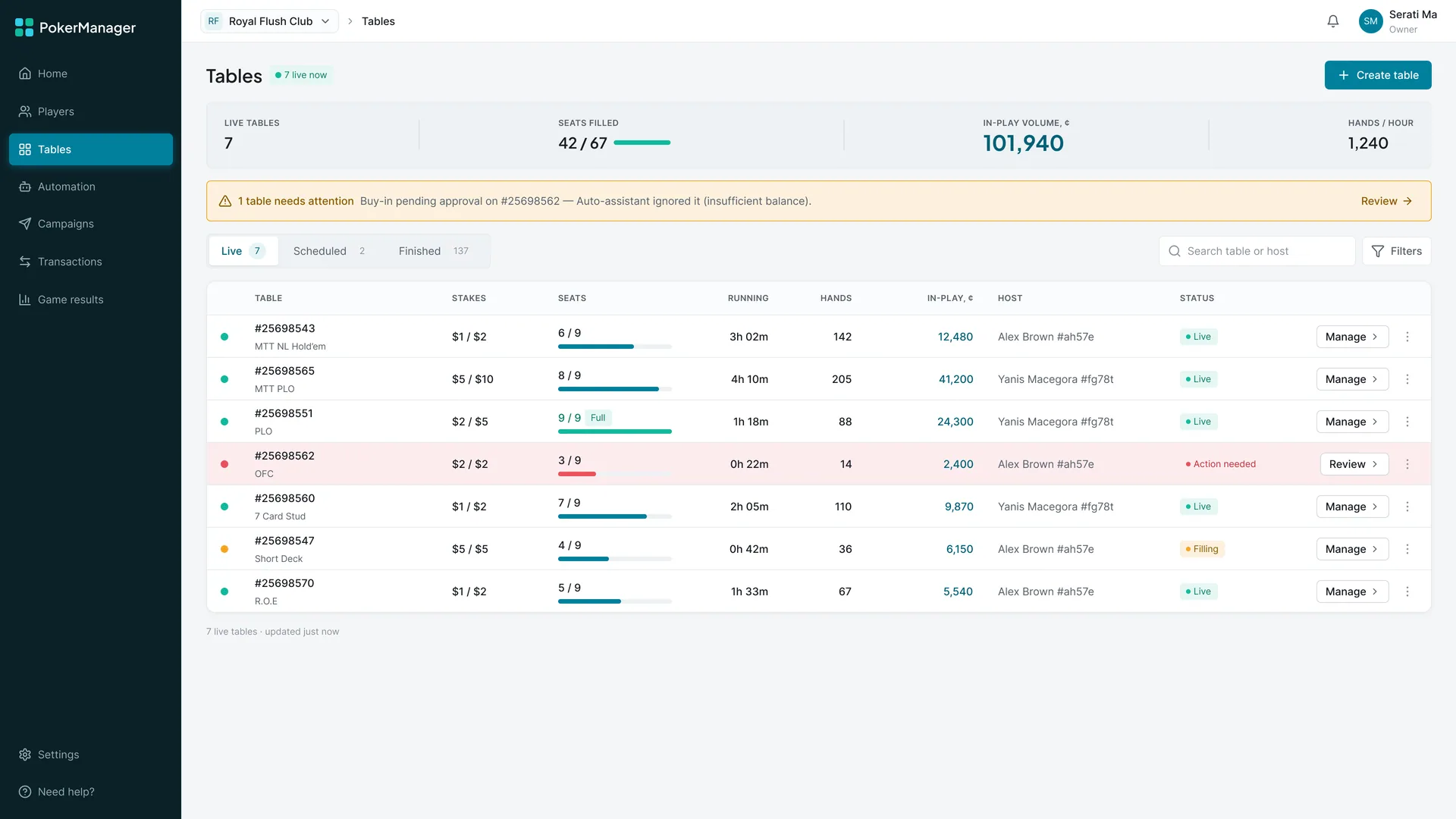Expand the Royal Flush Club selector

[x=269, y=21]
